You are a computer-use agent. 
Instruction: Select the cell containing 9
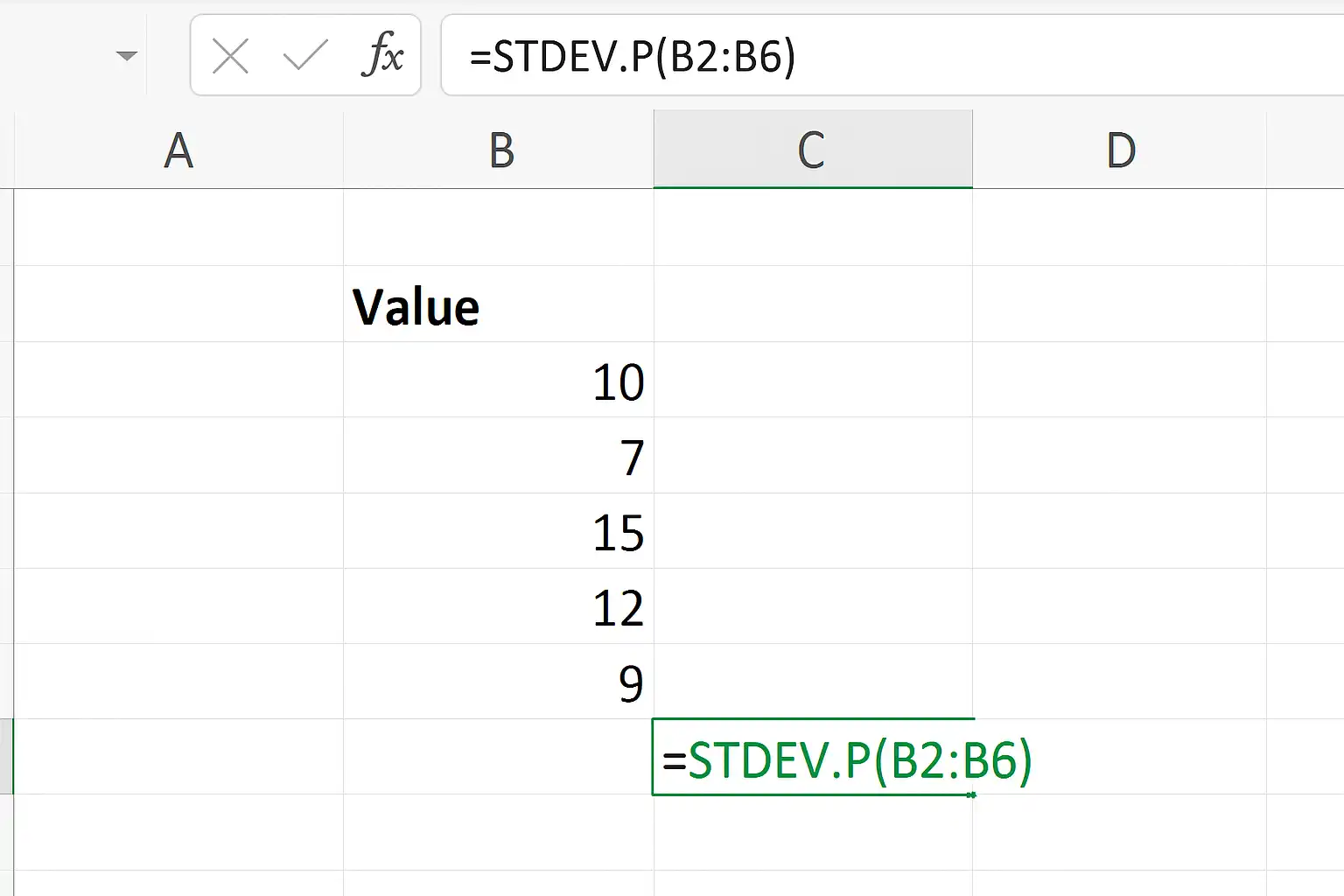click(x=499, y=682)
